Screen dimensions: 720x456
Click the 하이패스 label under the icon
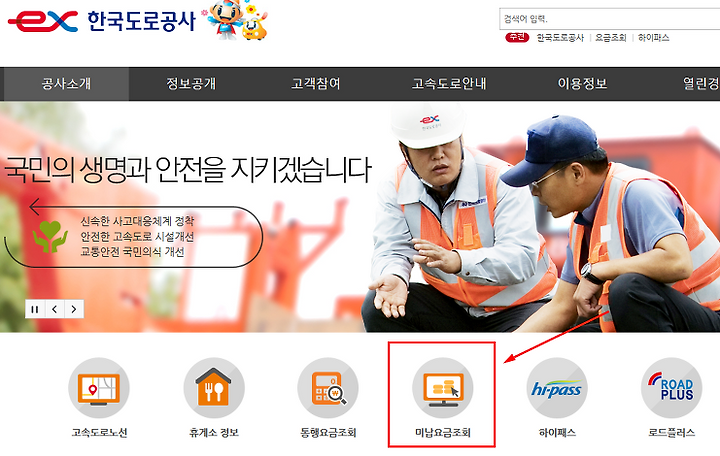click(x=557, y=433)
